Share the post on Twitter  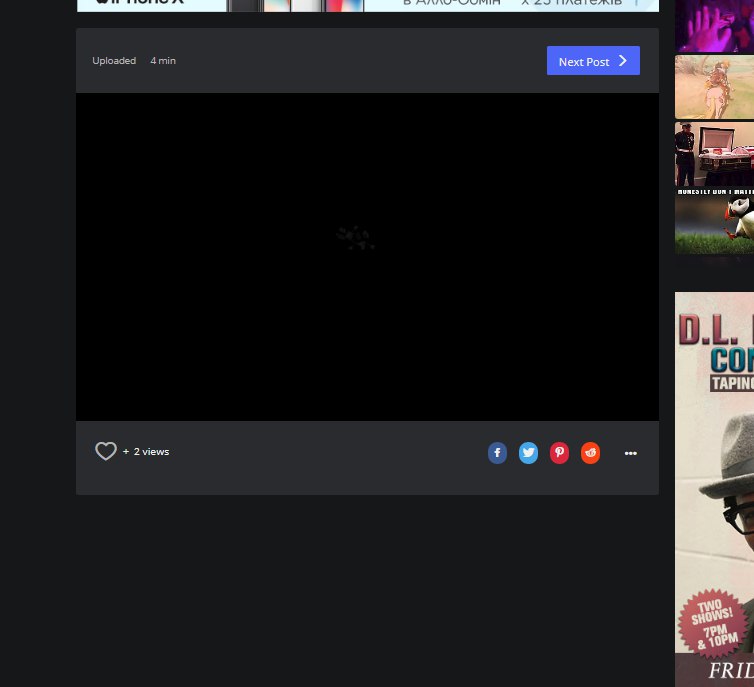[528, 453]
